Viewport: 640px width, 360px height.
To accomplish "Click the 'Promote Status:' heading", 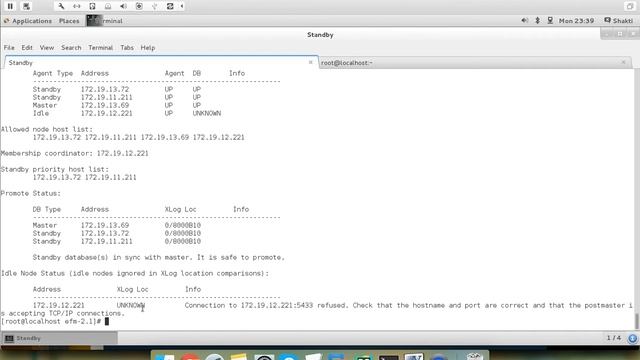I will [31, 193].
